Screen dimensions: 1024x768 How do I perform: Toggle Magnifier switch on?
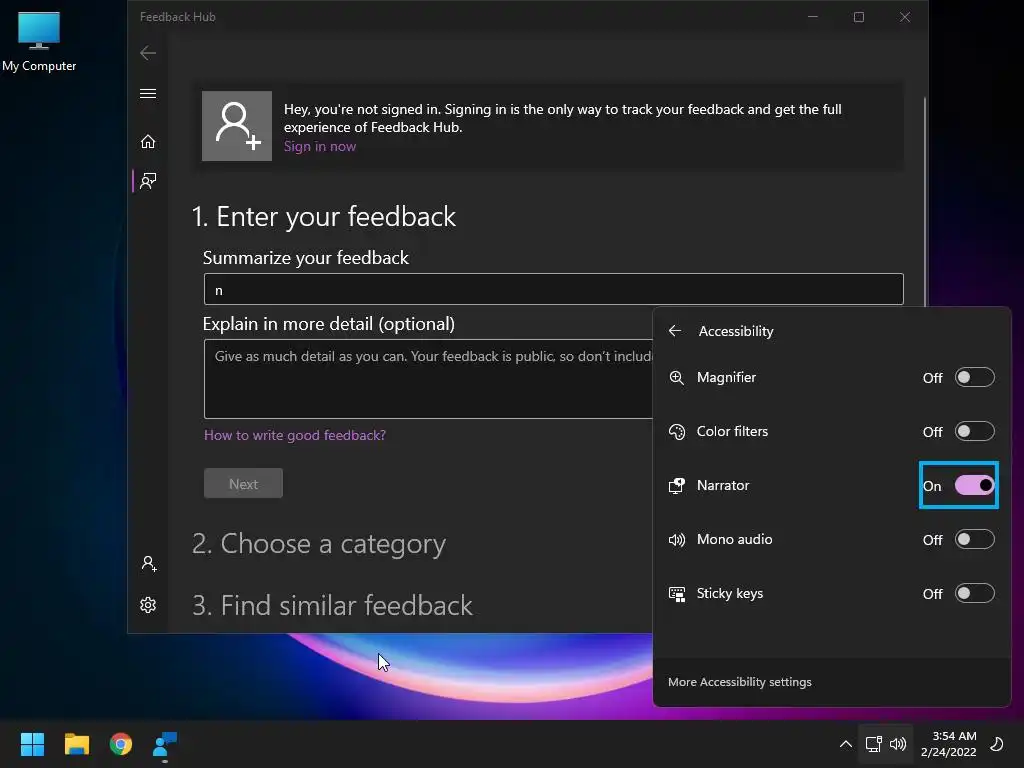tap(974, 377)
